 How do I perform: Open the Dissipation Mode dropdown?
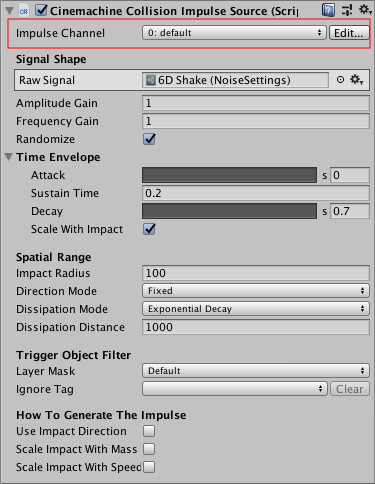(x=256, y=309)
